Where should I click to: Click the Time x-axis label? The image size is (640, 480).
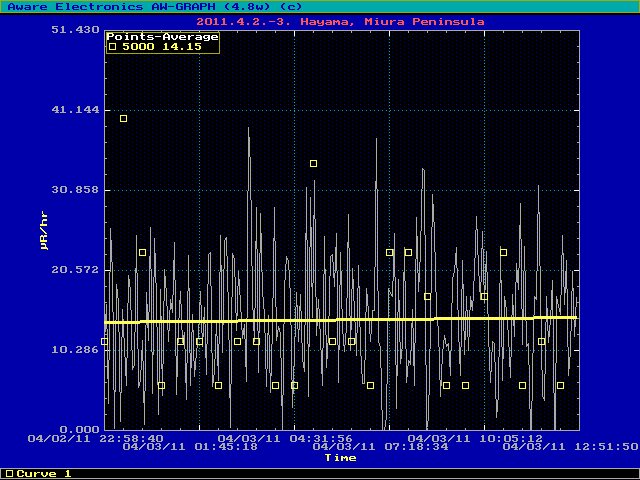click(x=340, y=458)
